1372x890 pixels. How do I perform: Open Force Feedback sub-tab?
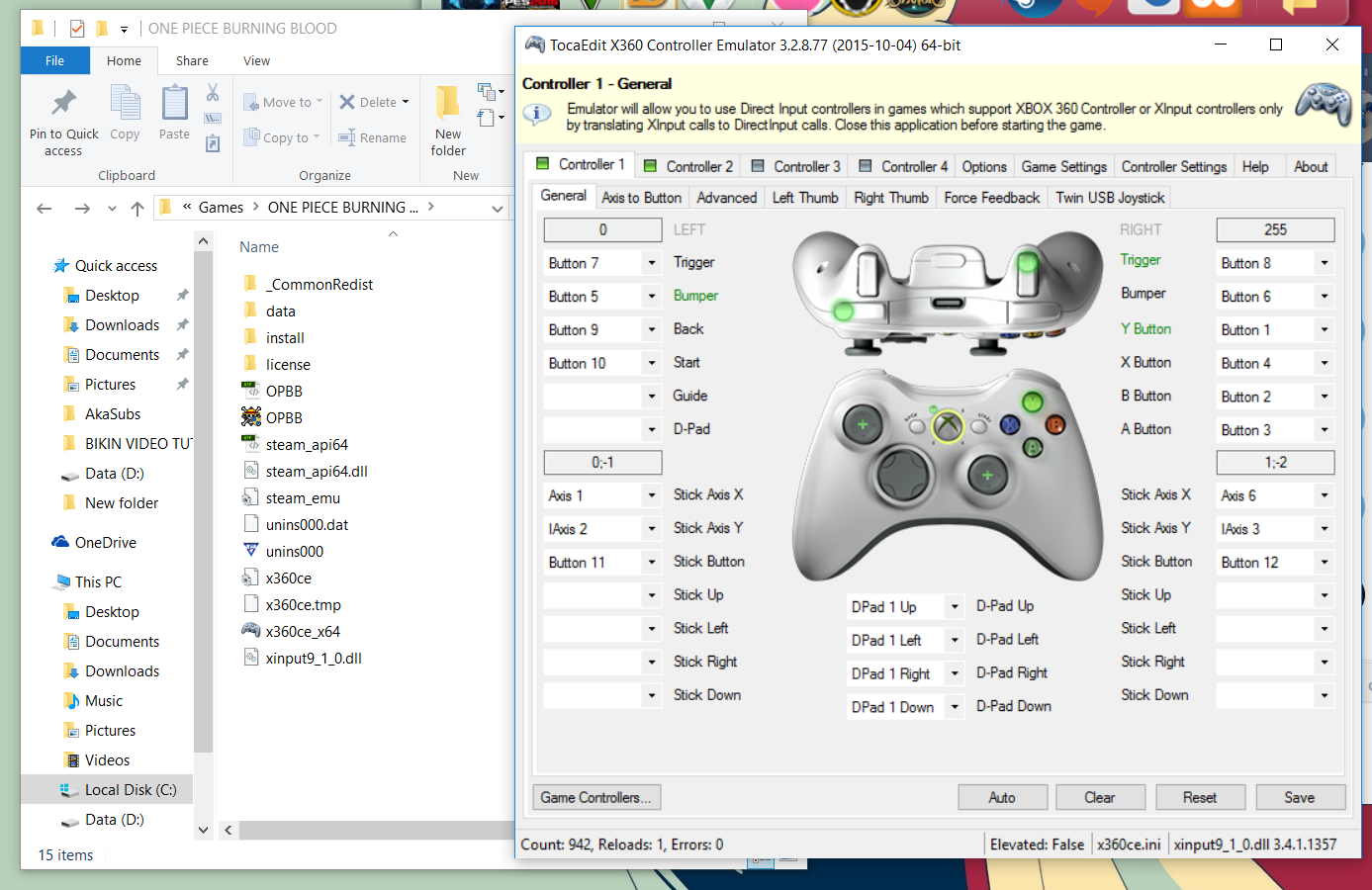[x=992, y=198]
